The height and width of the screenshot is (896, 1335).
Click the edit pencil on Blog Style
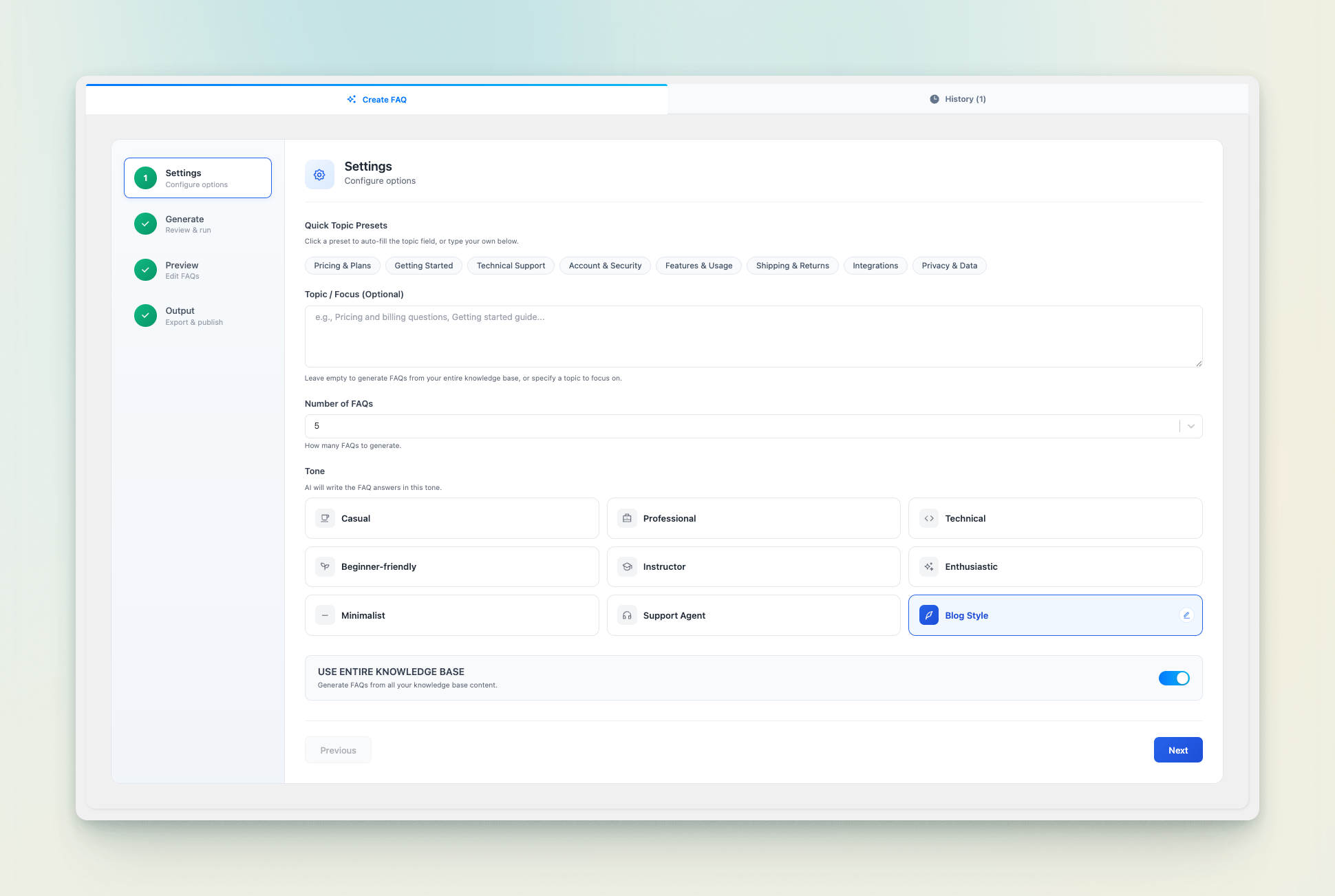point(1186,615)
